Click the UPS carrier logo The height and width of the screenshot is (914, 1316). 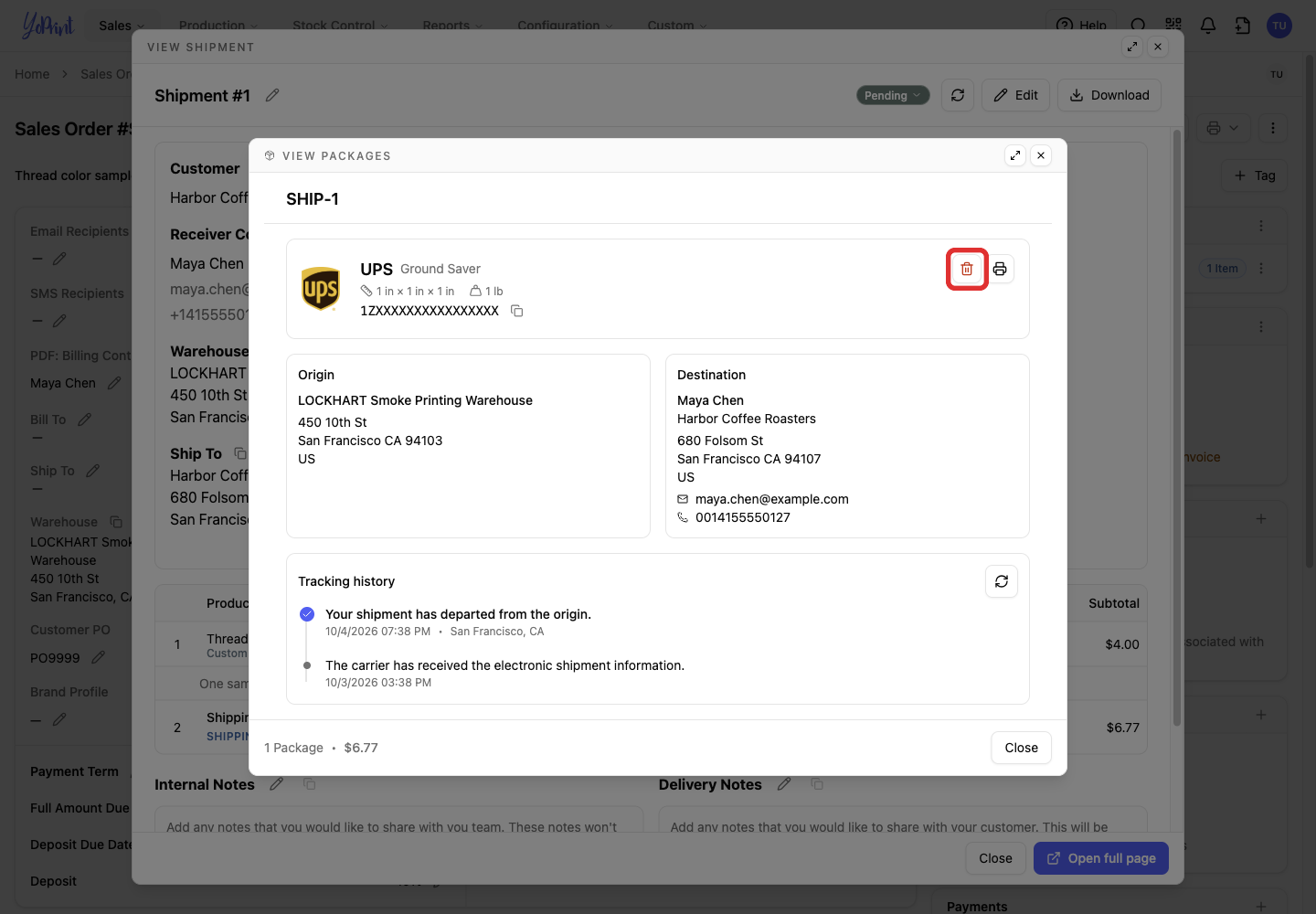(x=321, y=289)
